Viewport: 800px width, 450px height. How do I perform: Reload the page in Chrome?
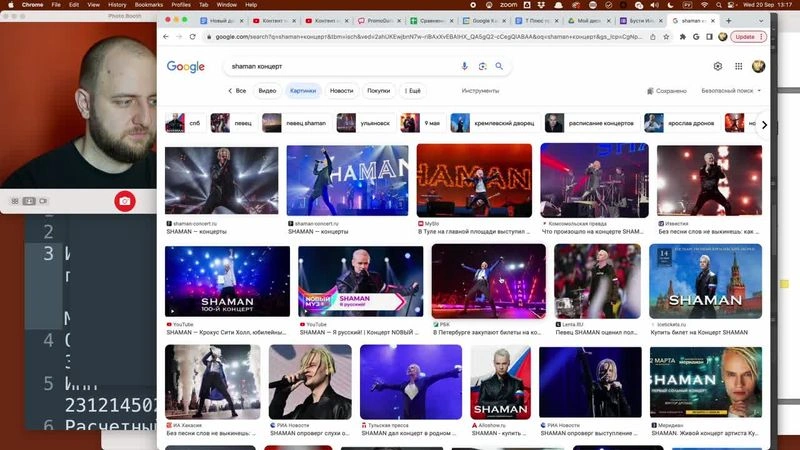pos(192,37)
